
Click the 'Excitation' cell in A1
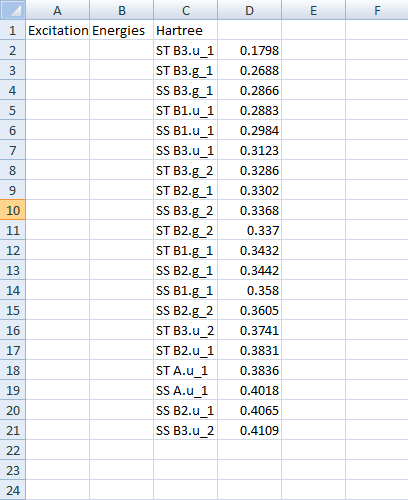coord(57,30)
